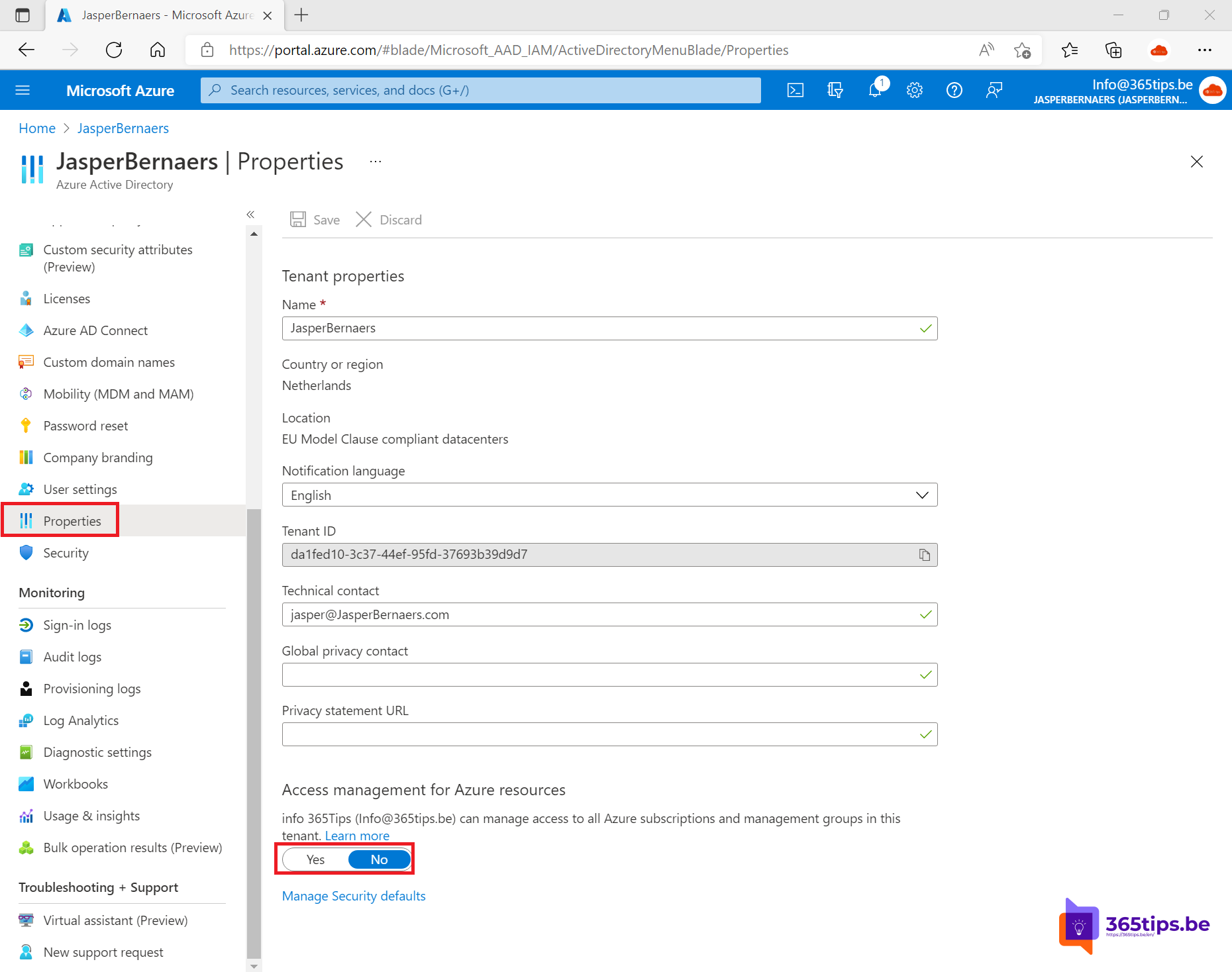1232x972 pixels.
Task: Select No for access management
Action: [x=379, y=859]
